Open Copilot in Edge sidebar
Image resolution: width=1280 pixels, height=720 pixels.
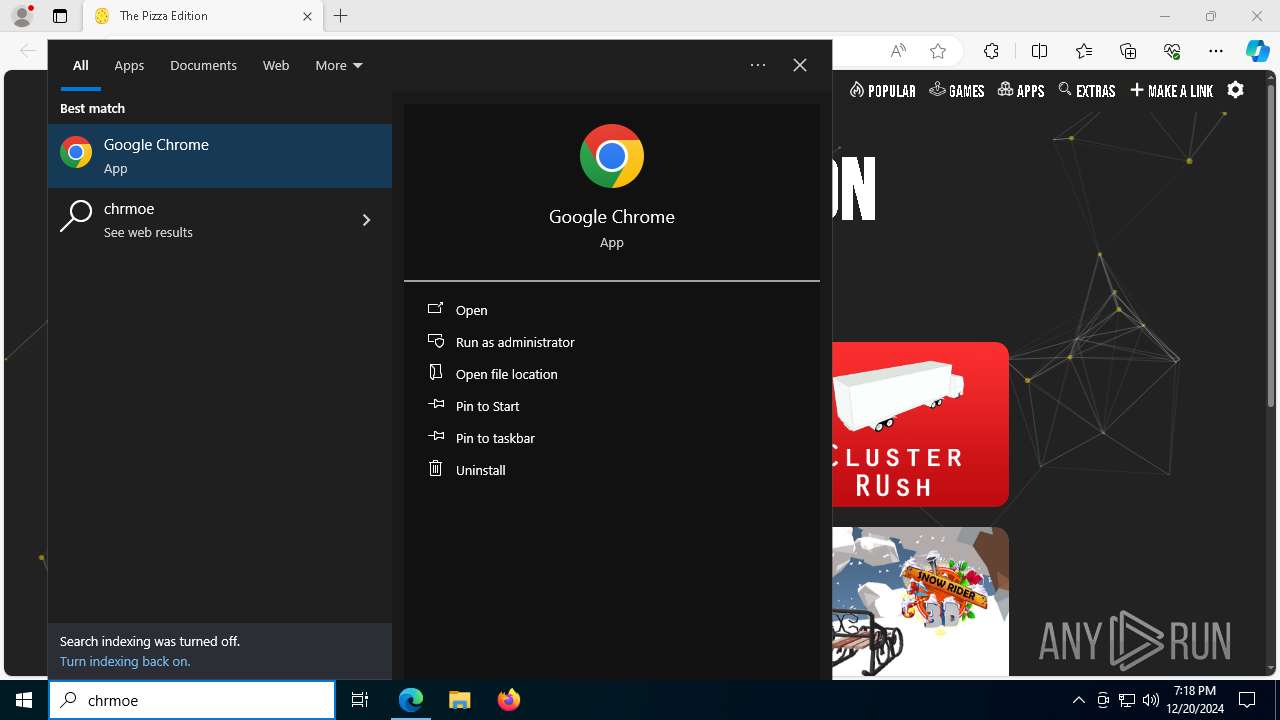tap(1258, 51)
